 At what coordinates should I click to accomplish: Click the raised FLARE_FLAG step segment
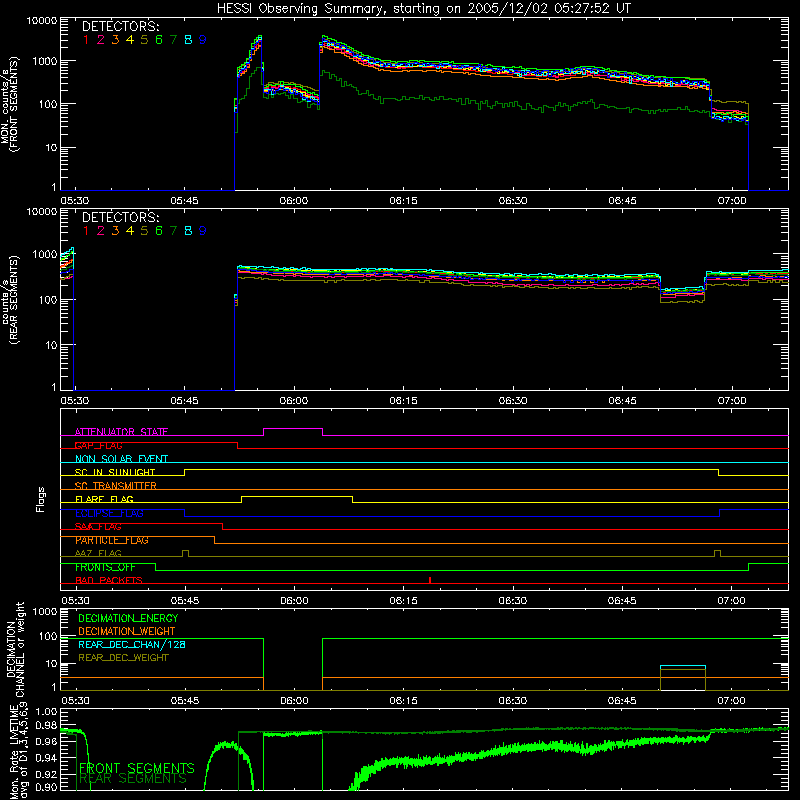point(297,496)
